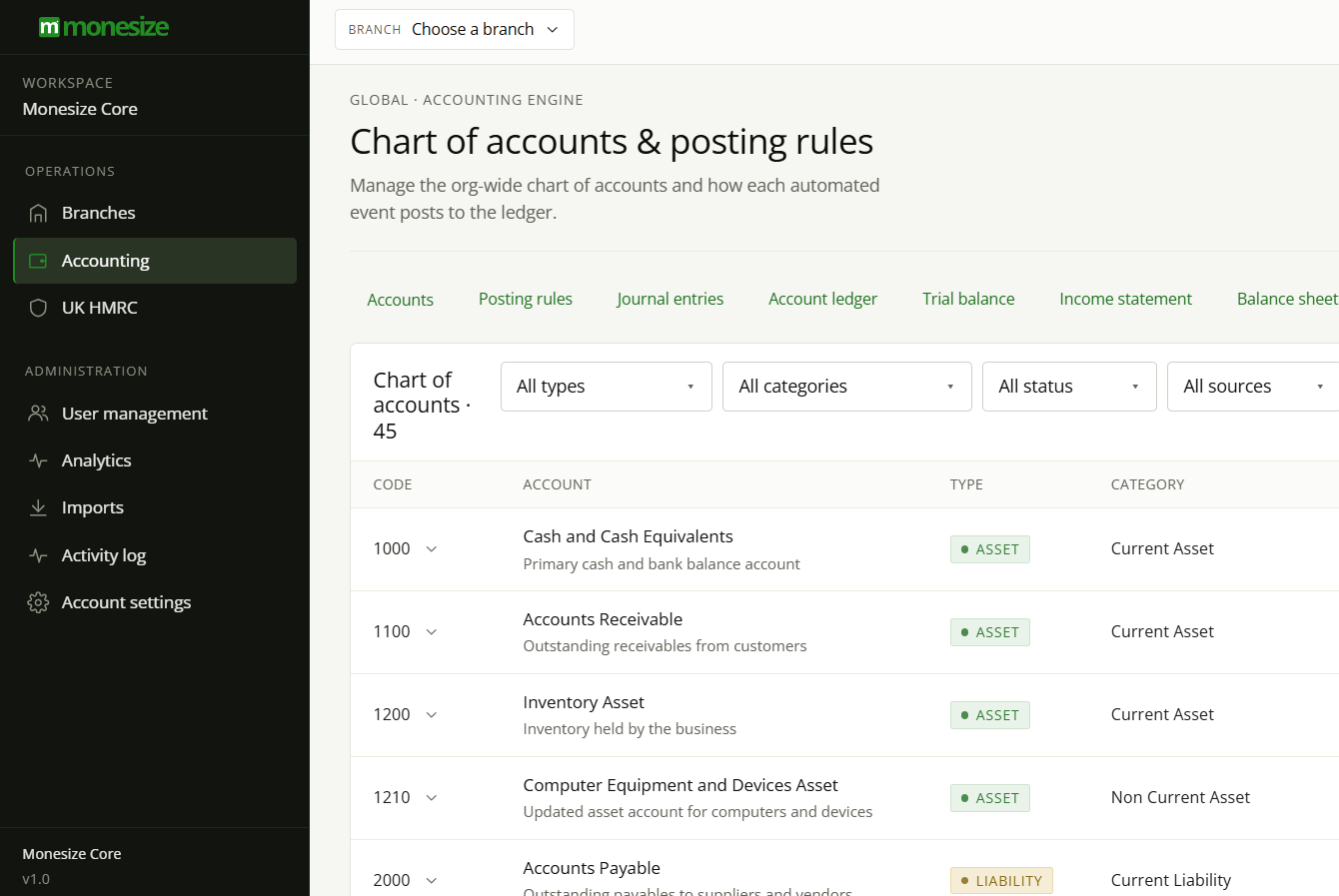The image size is (1339, 896).
Task: Expand account row 1100
Action: 432,632
